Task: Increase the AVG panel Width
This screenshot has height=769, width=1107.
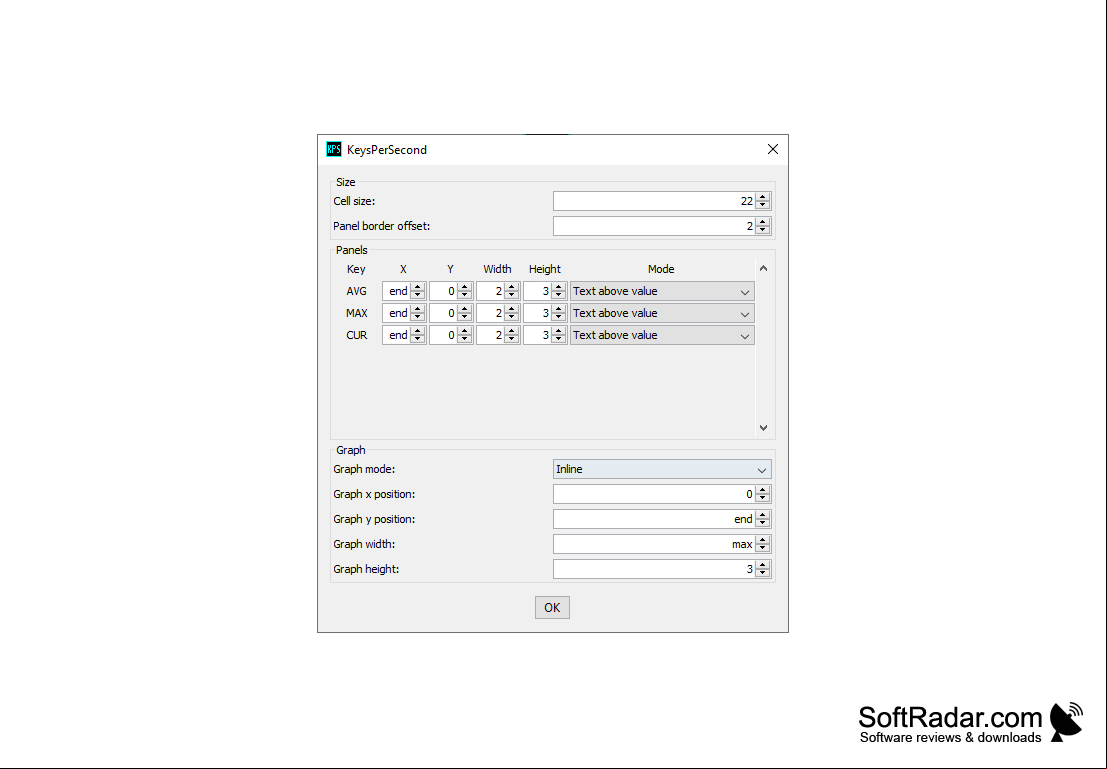Action: tap(512, 287)
